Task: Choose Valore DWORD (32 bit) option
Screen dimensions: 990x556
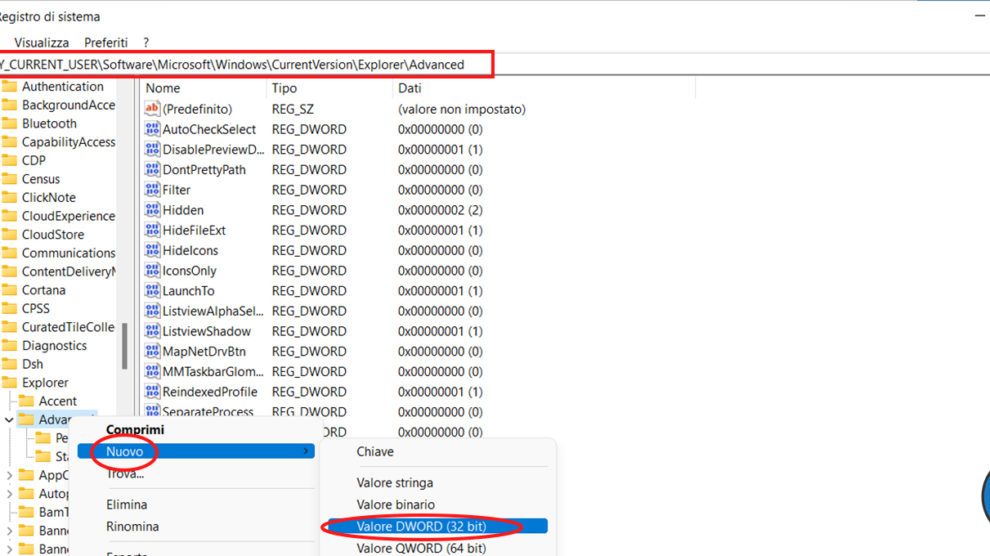Action: tap(420, 526)
